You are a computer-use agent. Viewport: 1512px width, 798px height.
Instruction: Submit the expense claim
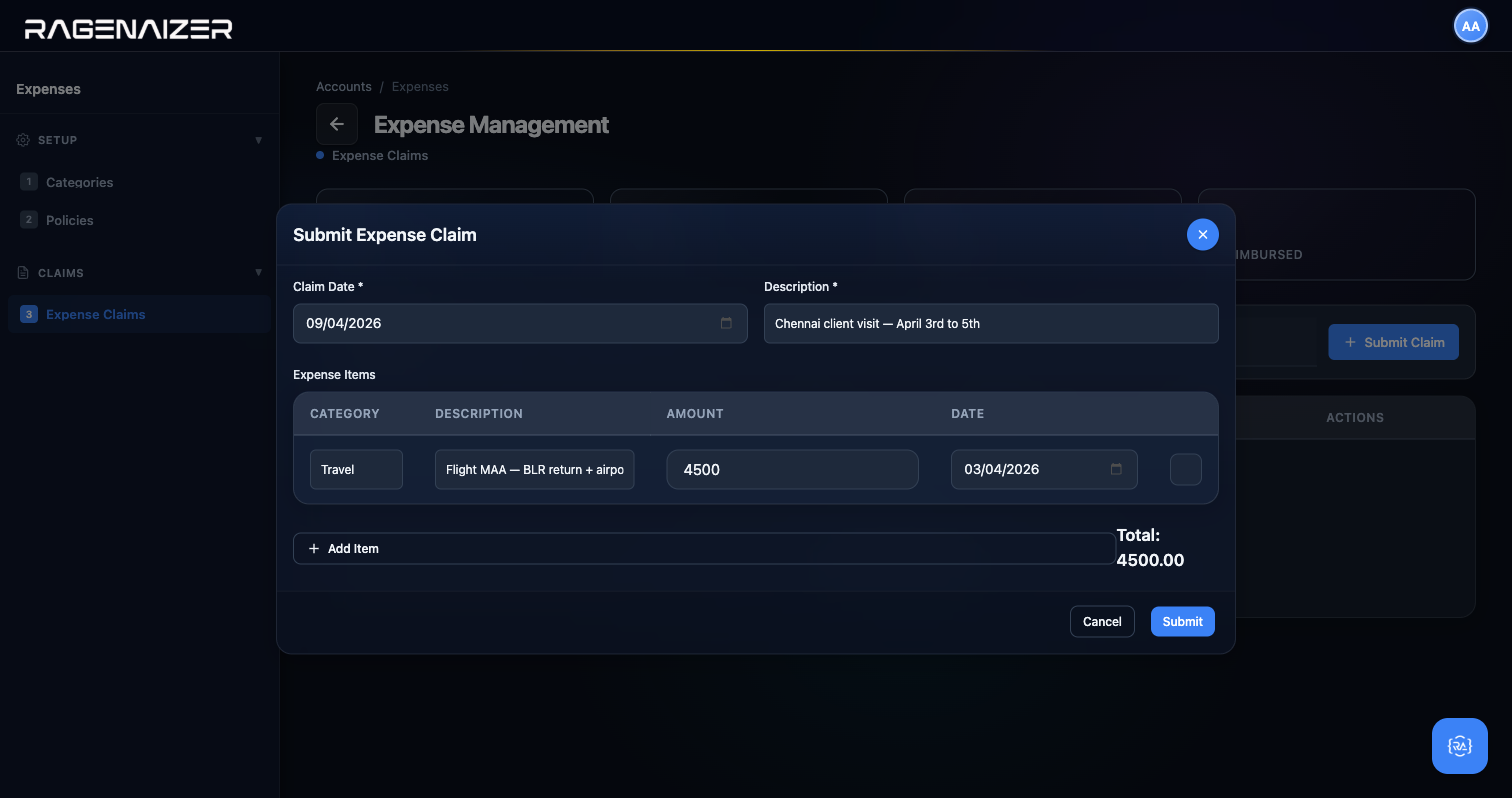1182,621
